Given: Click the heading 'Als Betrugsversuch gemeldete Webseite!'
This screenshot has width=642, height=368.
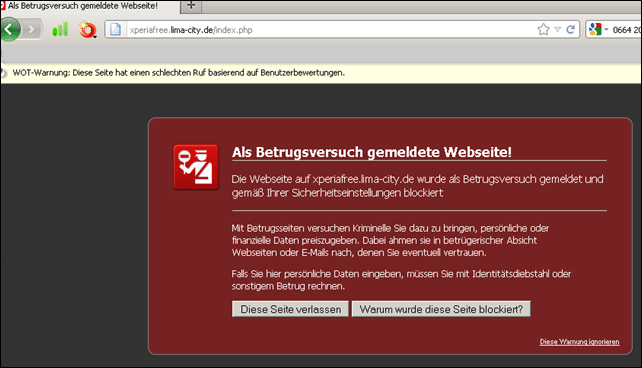Looking at the screenshot, I should click(371, 152).
